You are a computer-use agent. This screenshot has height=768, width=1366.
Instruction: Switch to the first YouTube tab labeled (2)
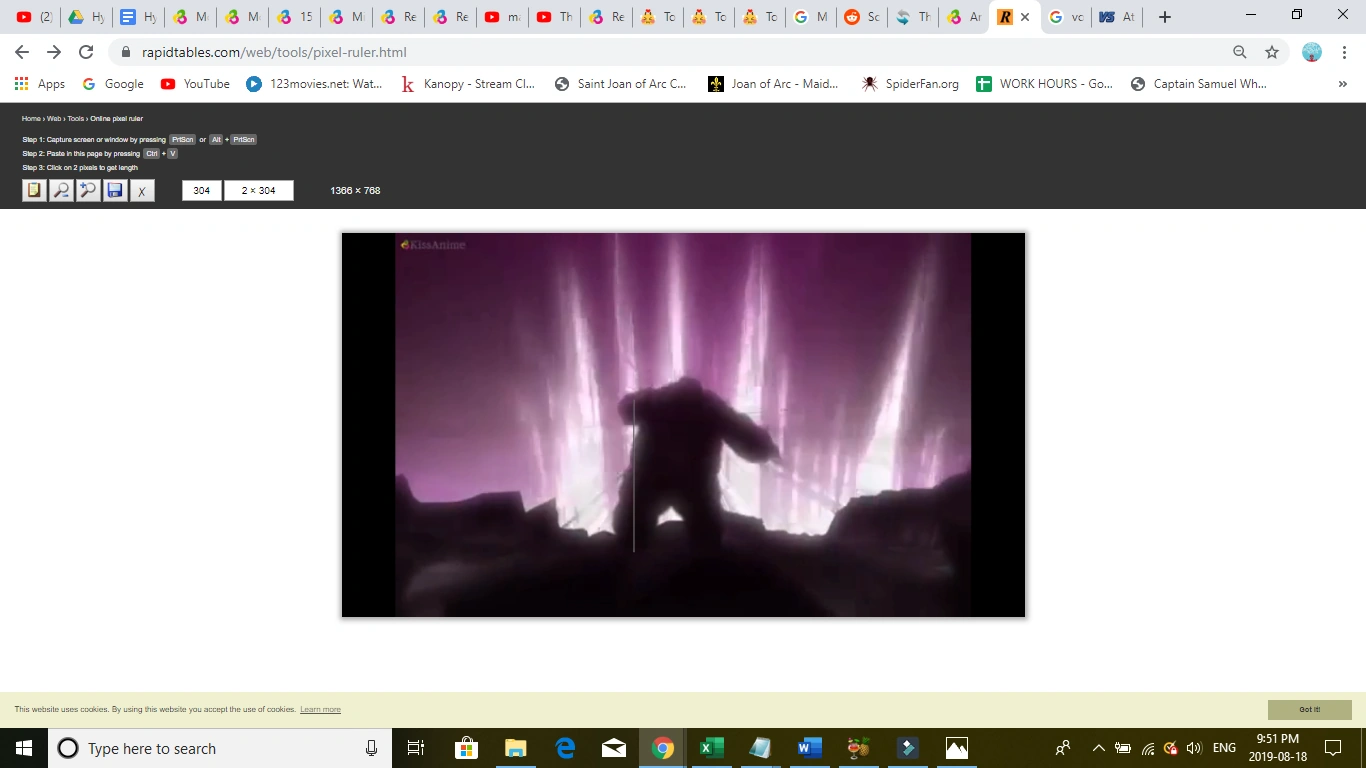pyautogui.click(x=35, y=17)
